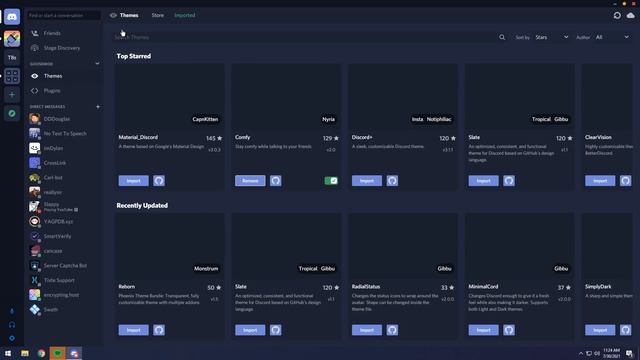Select Themes in the sidebar
Image resolution: width=640 pixels, height=360 pixels.
coord(64,76)
